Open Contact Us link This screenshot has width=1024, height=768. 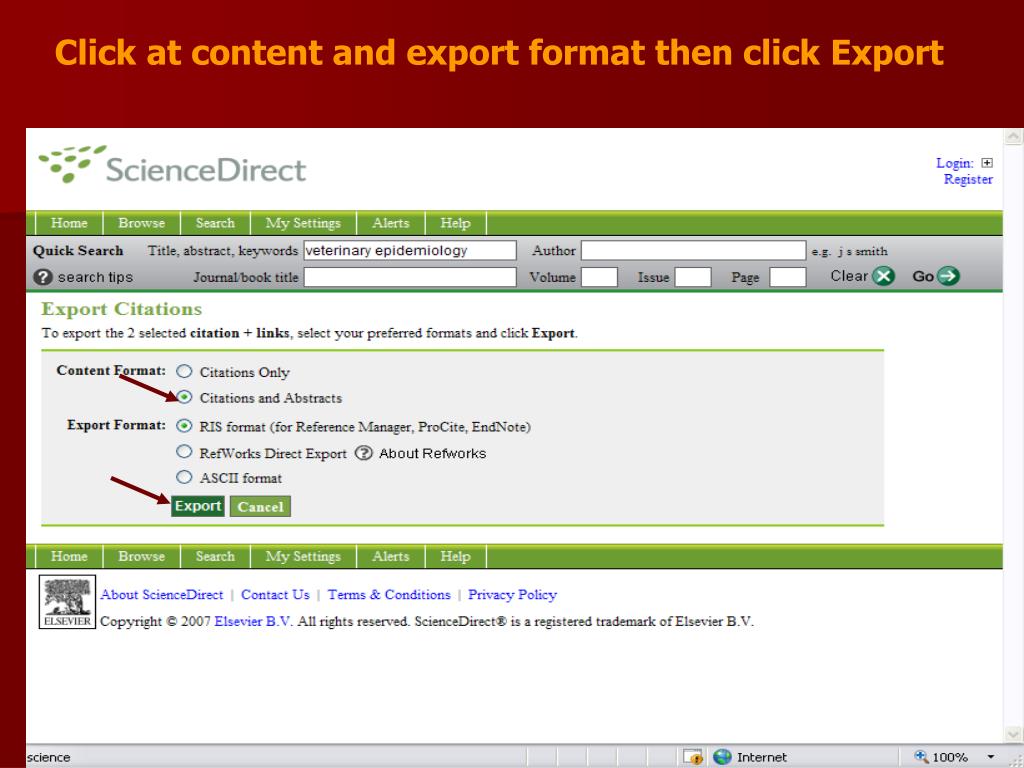[x=275, y=595]
